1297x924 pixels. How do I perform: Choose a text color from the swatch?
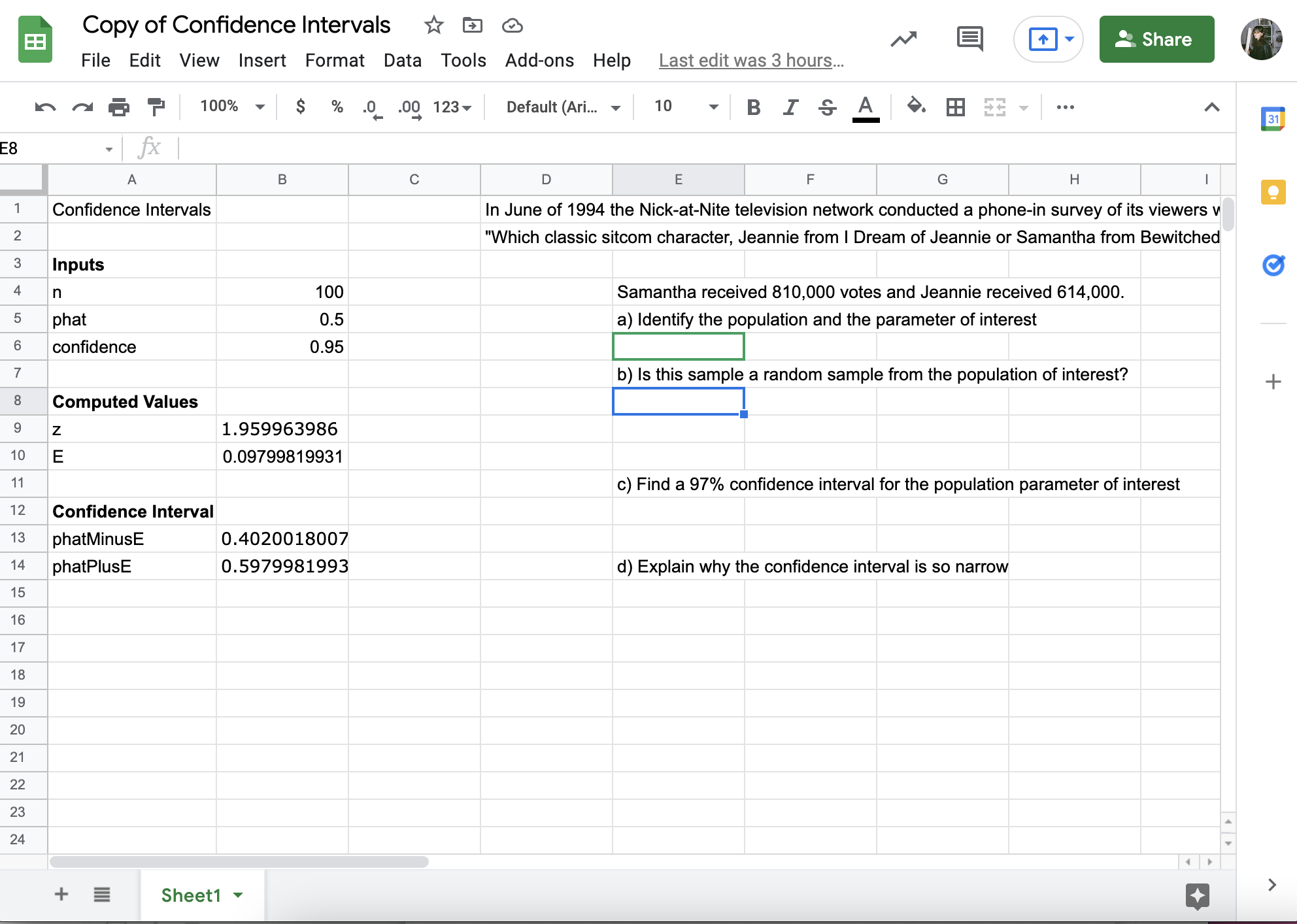(x=866, y=107)
